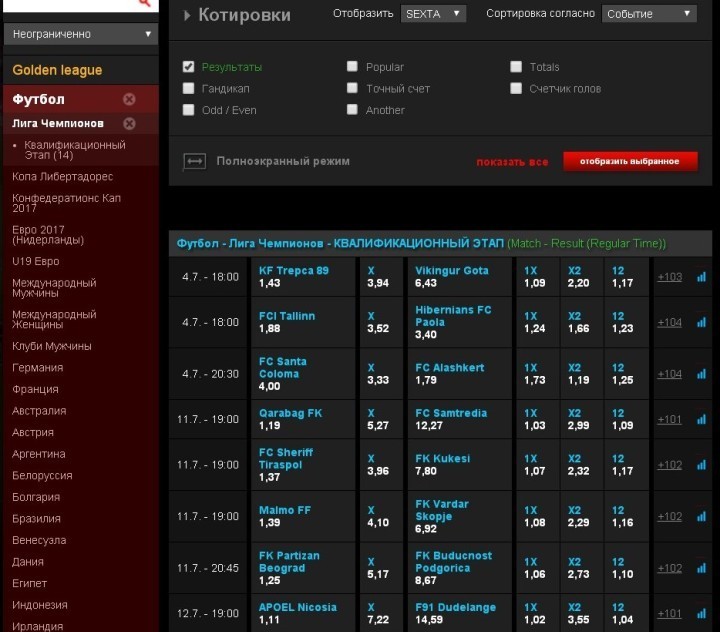Remove Футбол filter with its X icon
Viewport: 720px width, 632px height.
[129, 99]
